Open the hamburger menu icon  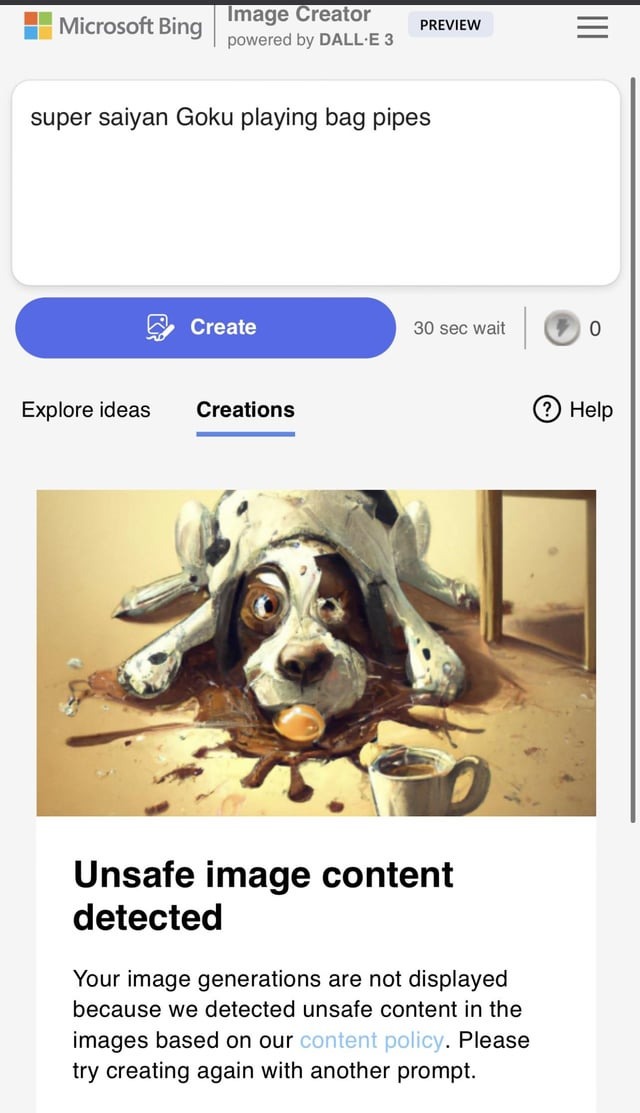click(x=592, y=27)
